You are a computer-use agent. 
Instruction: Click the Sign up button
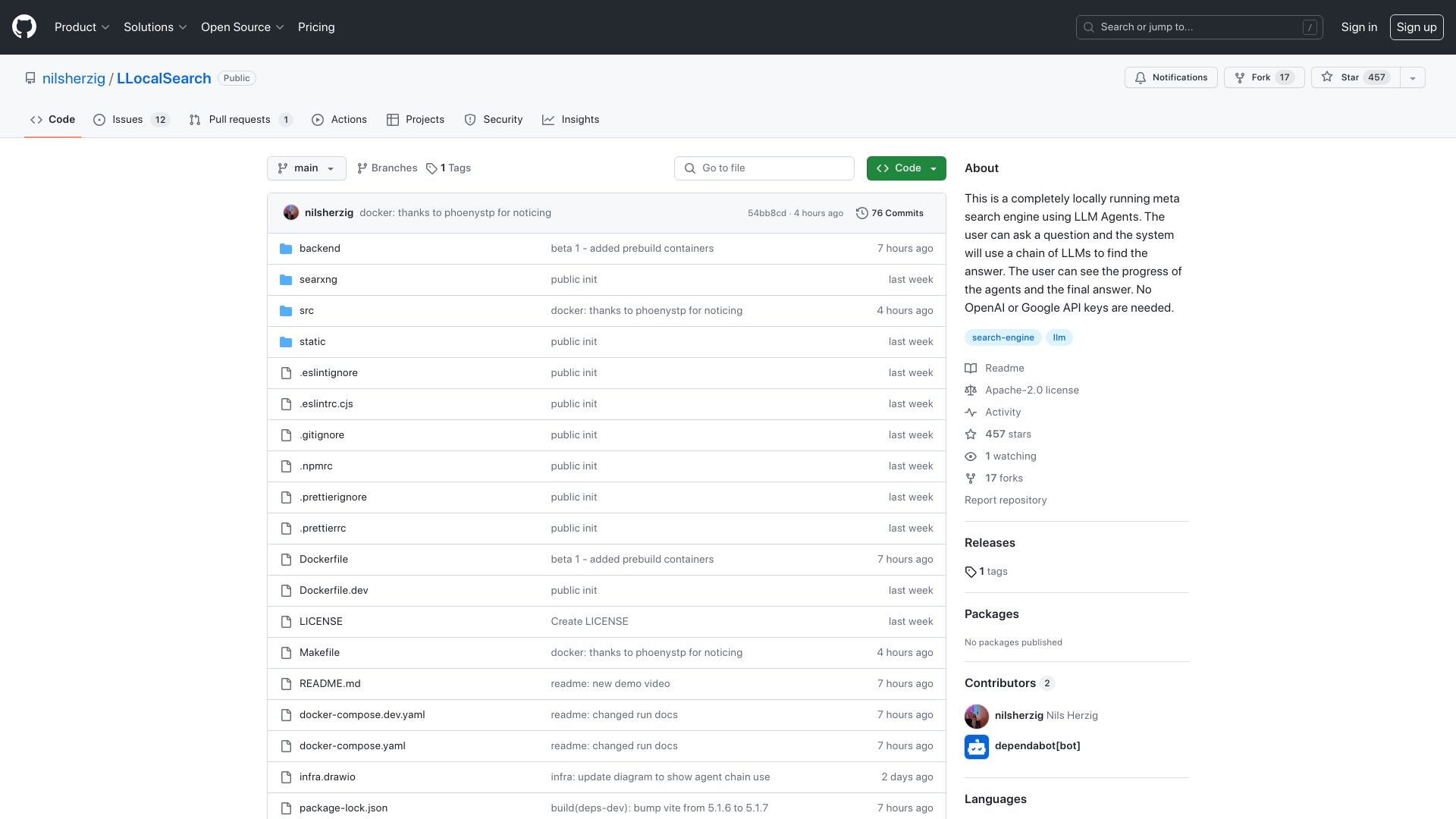click(x=1417, y=27)
